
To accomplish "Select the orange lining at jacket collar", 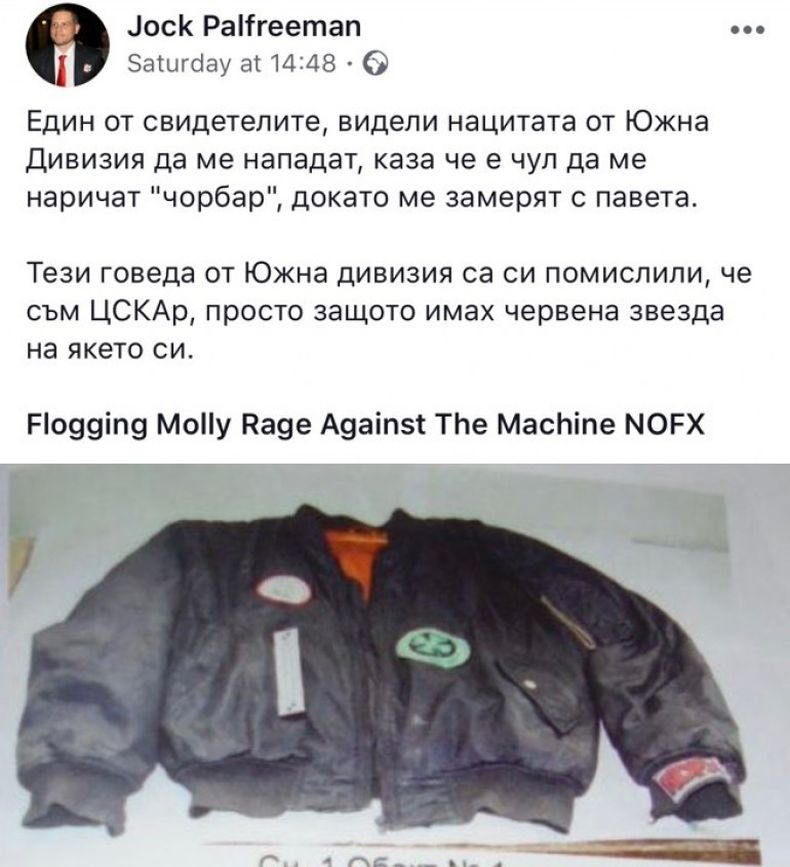I will 357,561.
